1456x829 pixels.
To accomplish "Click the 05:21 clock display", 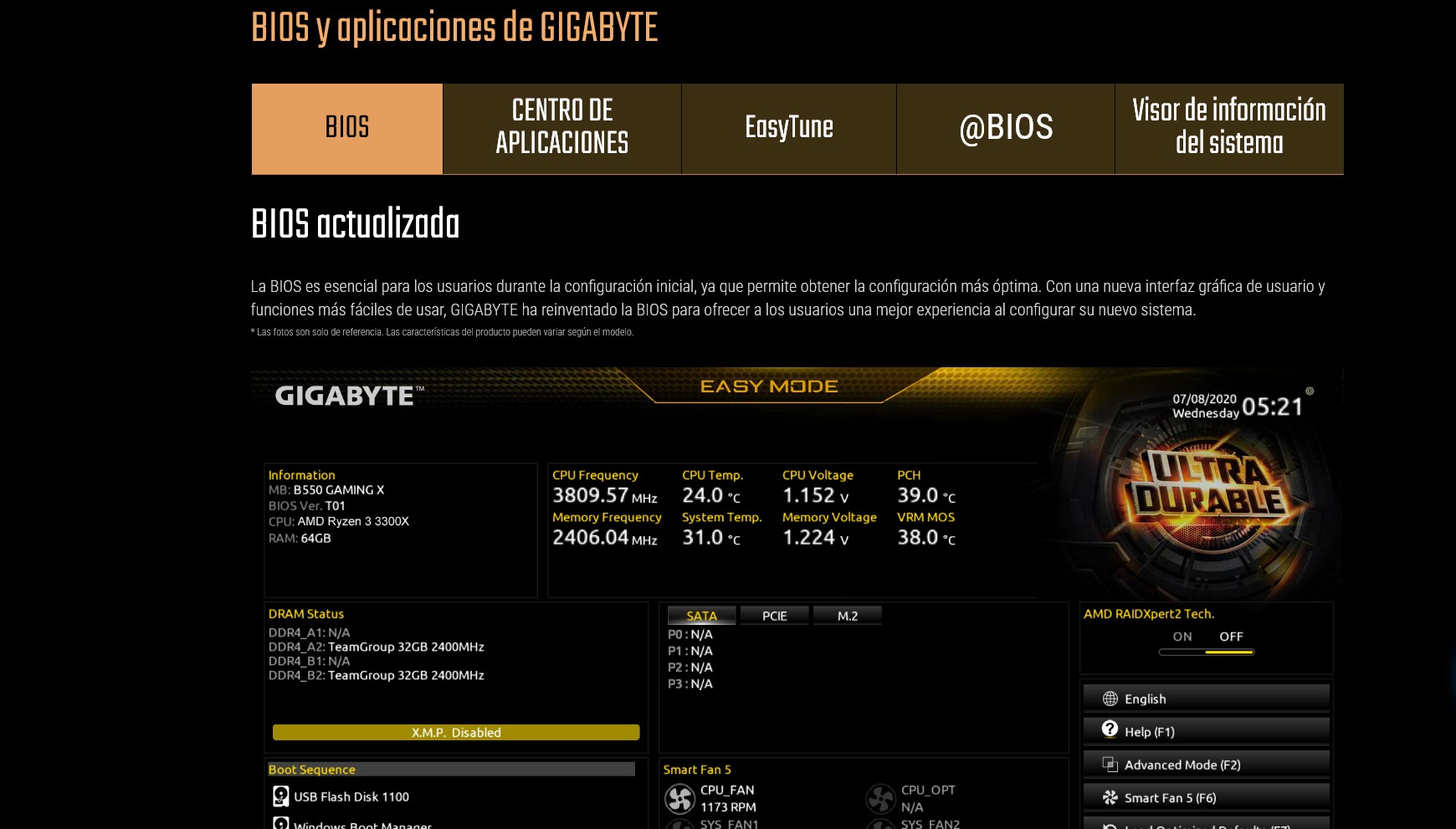I will [x=1273, y=407].
